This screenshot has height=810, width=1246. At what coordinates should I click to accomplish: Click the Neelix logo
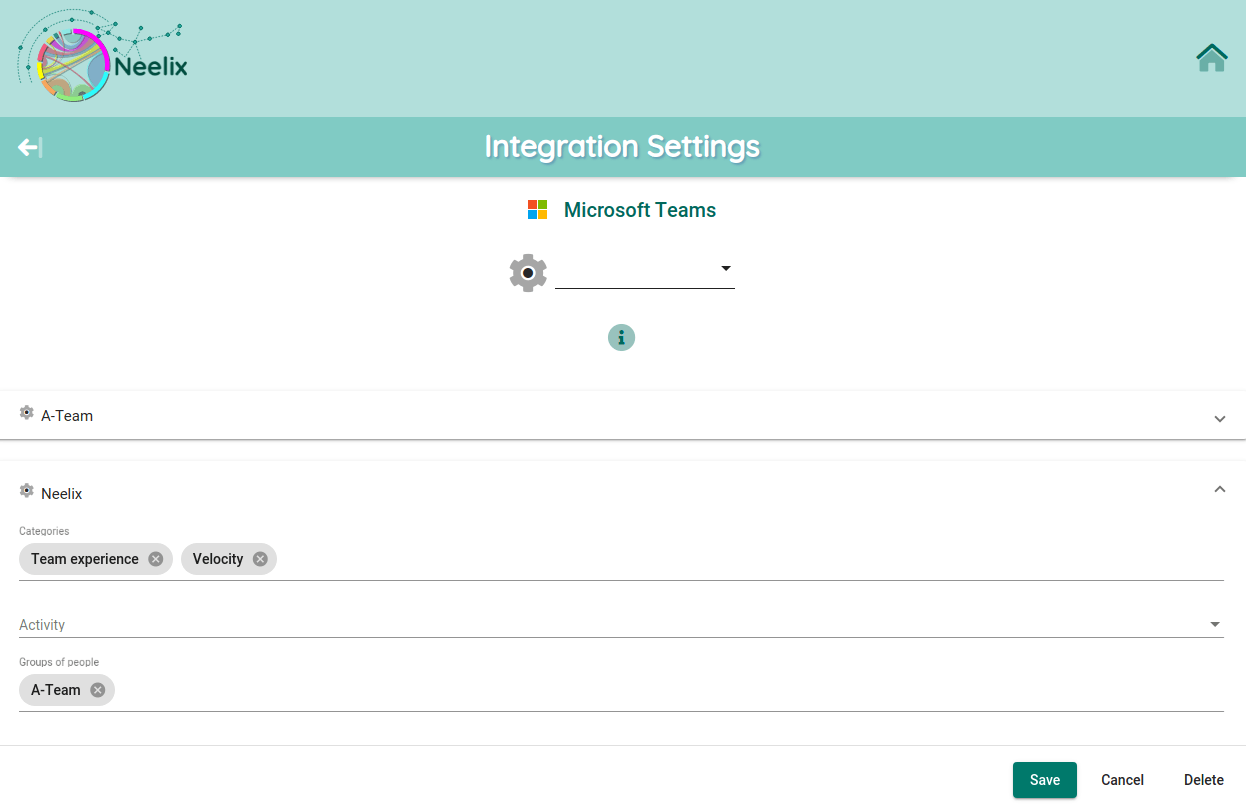tap(103, 57)
